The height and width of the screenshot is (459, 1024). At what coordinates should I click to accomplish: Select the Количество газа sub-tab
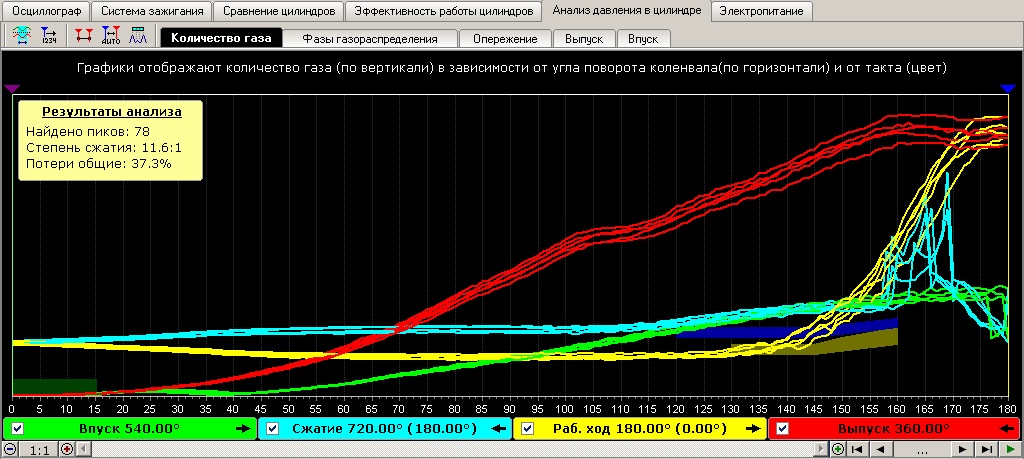tap(221, 38)
